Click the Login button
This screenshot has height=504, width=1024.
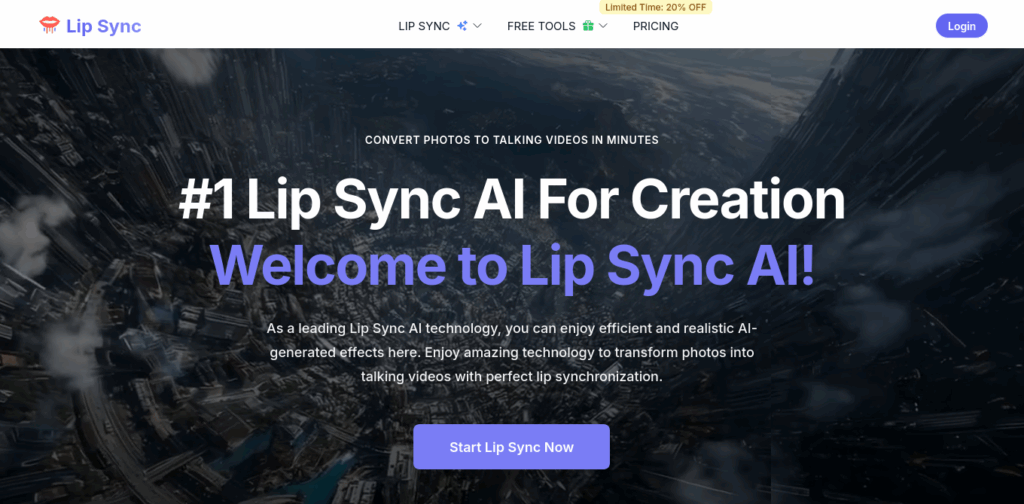point(961,26)
